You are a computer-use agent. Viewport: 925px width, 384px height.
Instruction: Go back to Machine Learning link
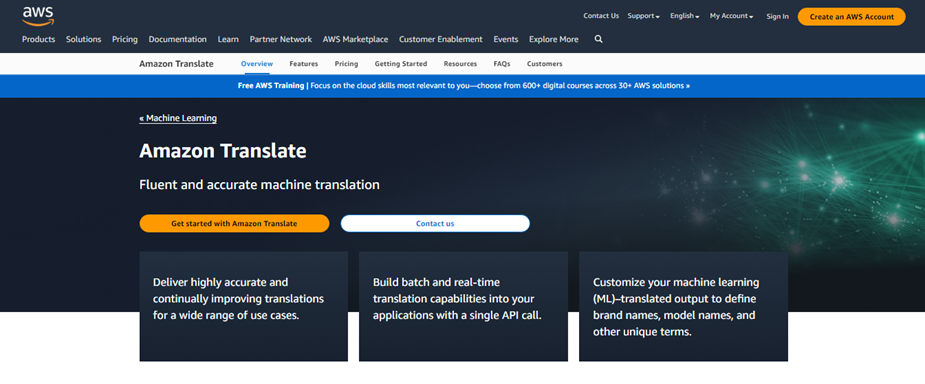click(178, 118)
